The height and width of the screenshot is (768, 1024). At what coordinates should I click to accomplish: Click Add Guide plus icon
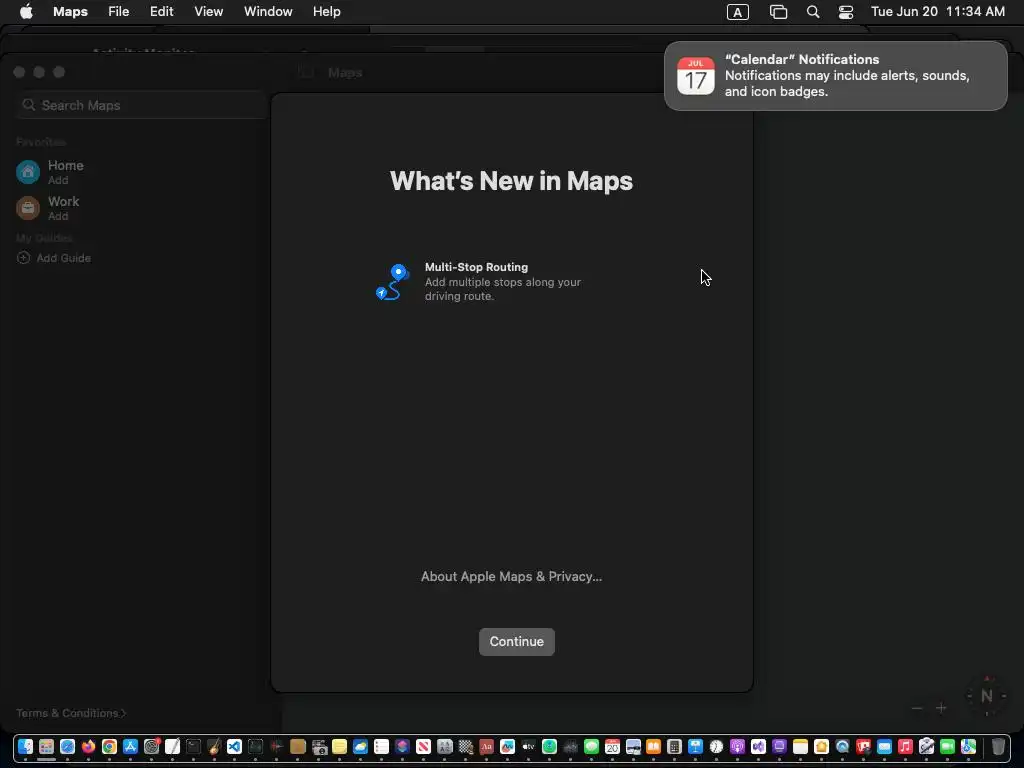coord(23,257)
